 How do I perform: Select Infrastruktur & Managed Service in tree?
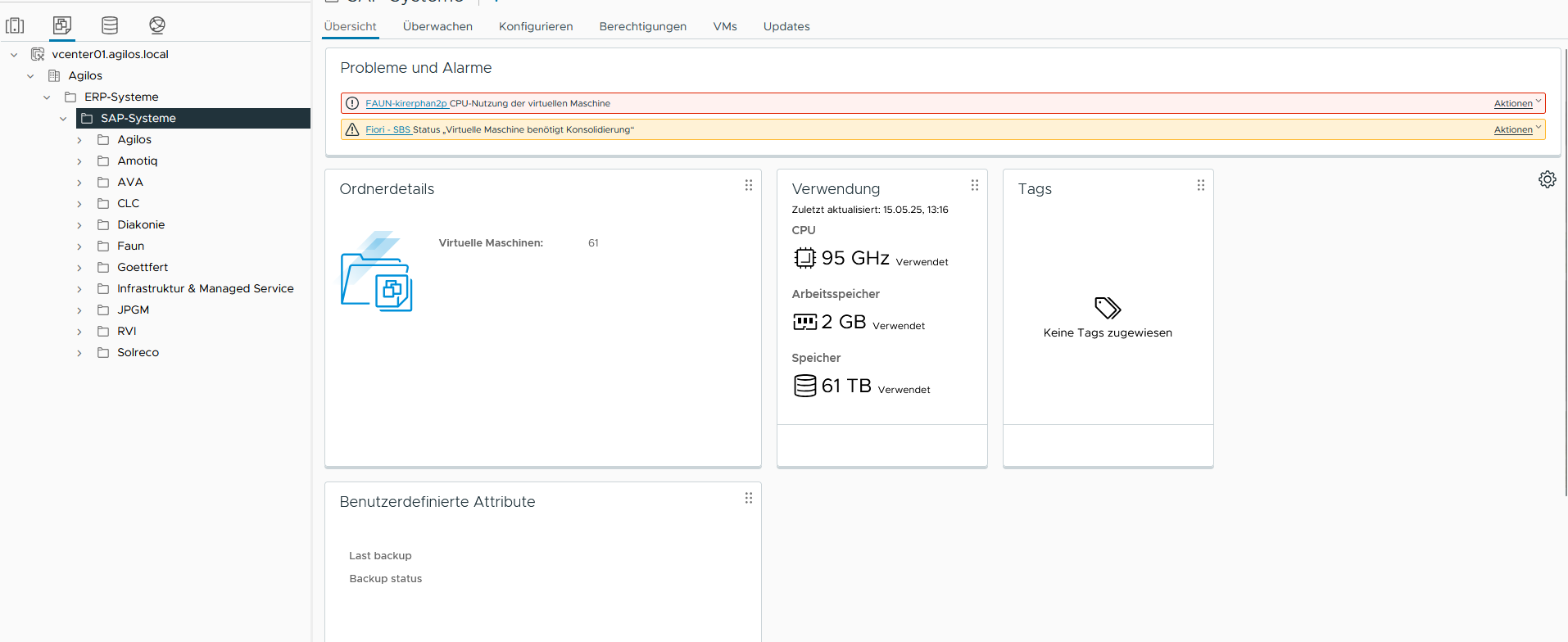pyautogui.click(x=206, y=288)
